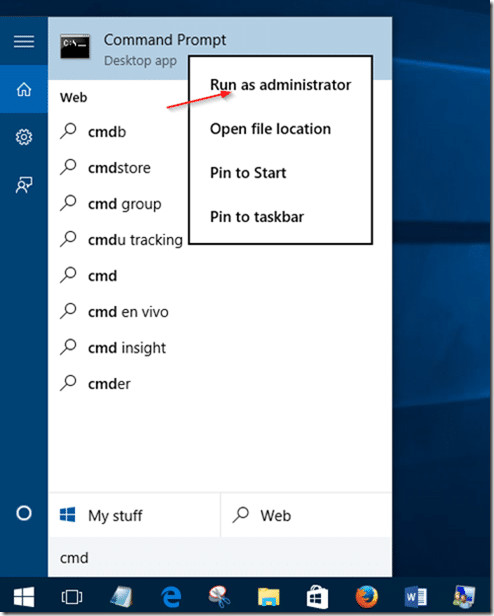Click the search box containing cmd

pyautogui.click(x=220, y=557)
